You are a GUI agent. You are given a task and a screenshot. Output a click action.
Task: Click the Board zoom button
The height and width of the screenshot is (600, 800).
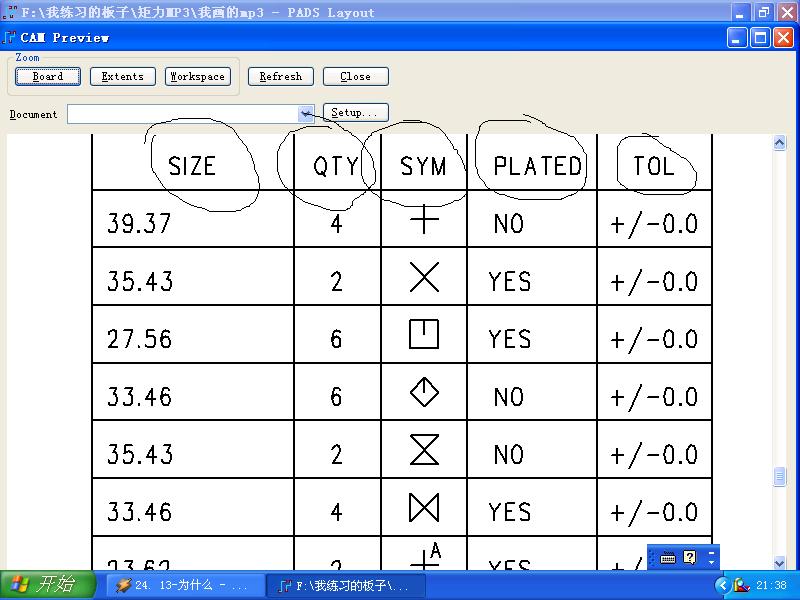[47, 77]
